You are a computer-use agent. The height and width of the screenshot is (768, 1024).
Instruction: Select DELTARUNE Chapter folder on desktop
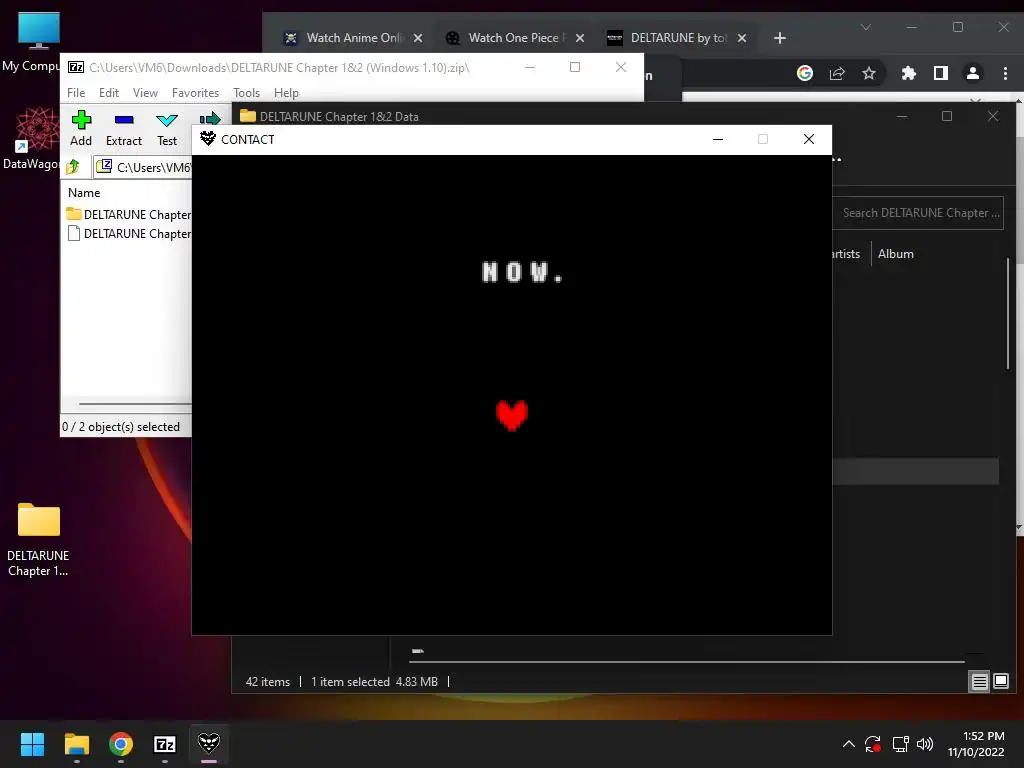click(39, 539)
